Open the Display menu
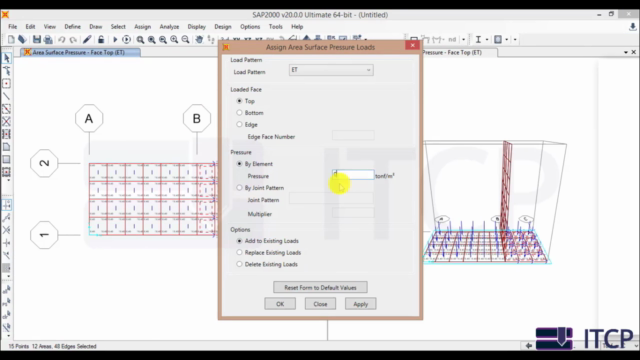 click(x=196, y=27)
